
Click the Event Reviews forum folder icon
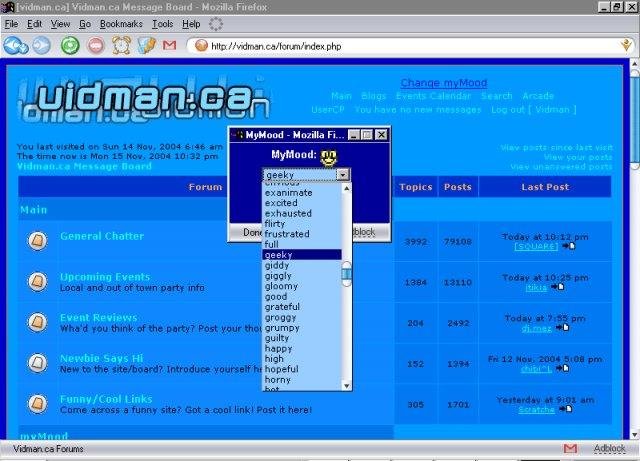(38, 322)
